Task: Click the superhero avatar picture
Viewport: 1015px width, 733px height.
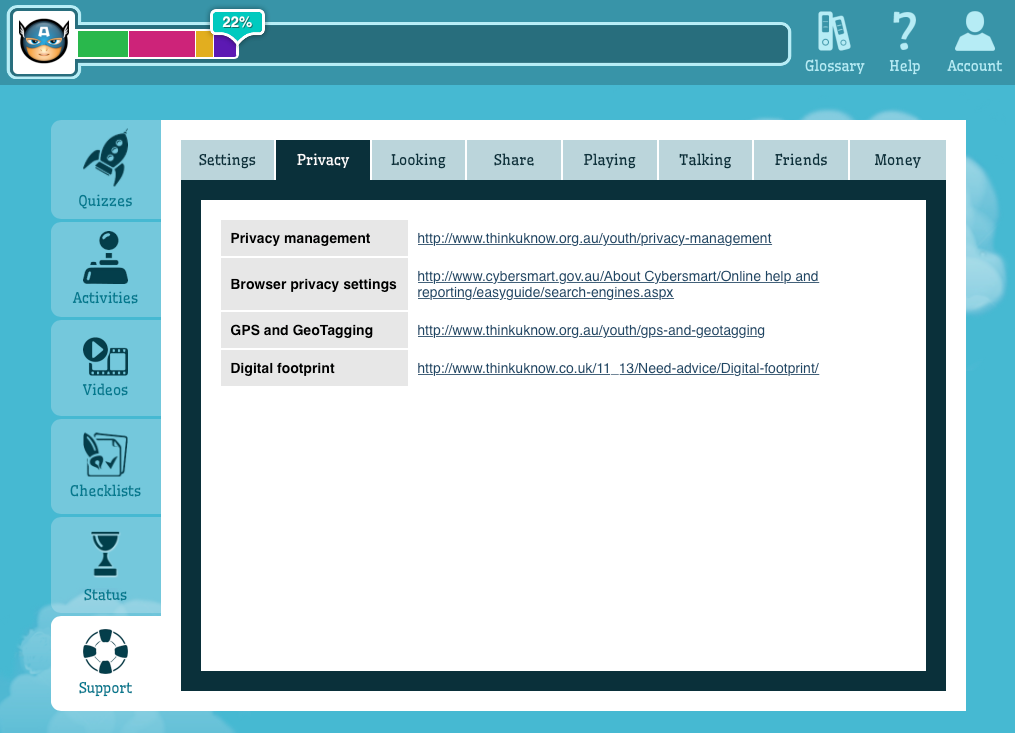Action: click(44, 44)
